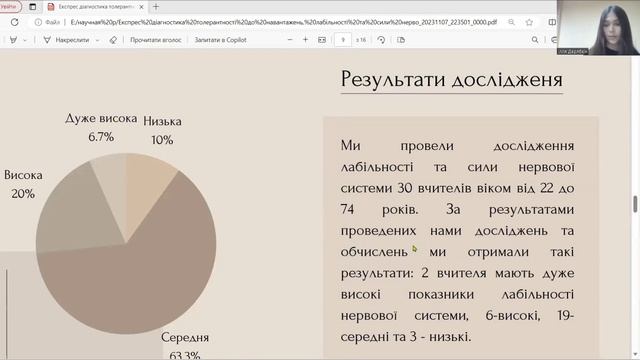
Task: Switch page view layout icon
Action: point(401,40)
